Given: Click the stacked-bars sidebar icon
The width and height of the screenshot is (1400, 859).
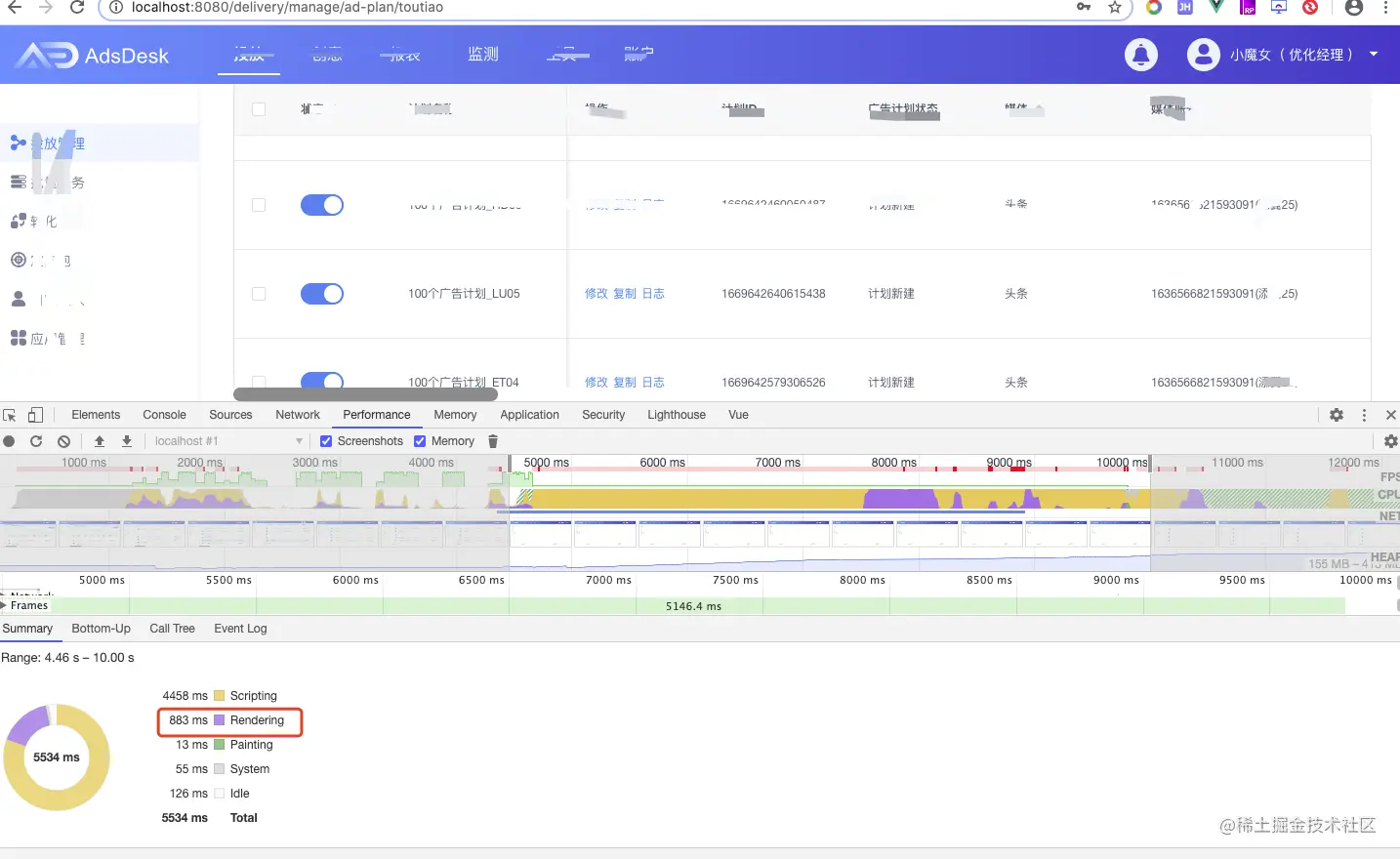Looking at the screenshot, I should pyautogui.click(x=19, y=182).
